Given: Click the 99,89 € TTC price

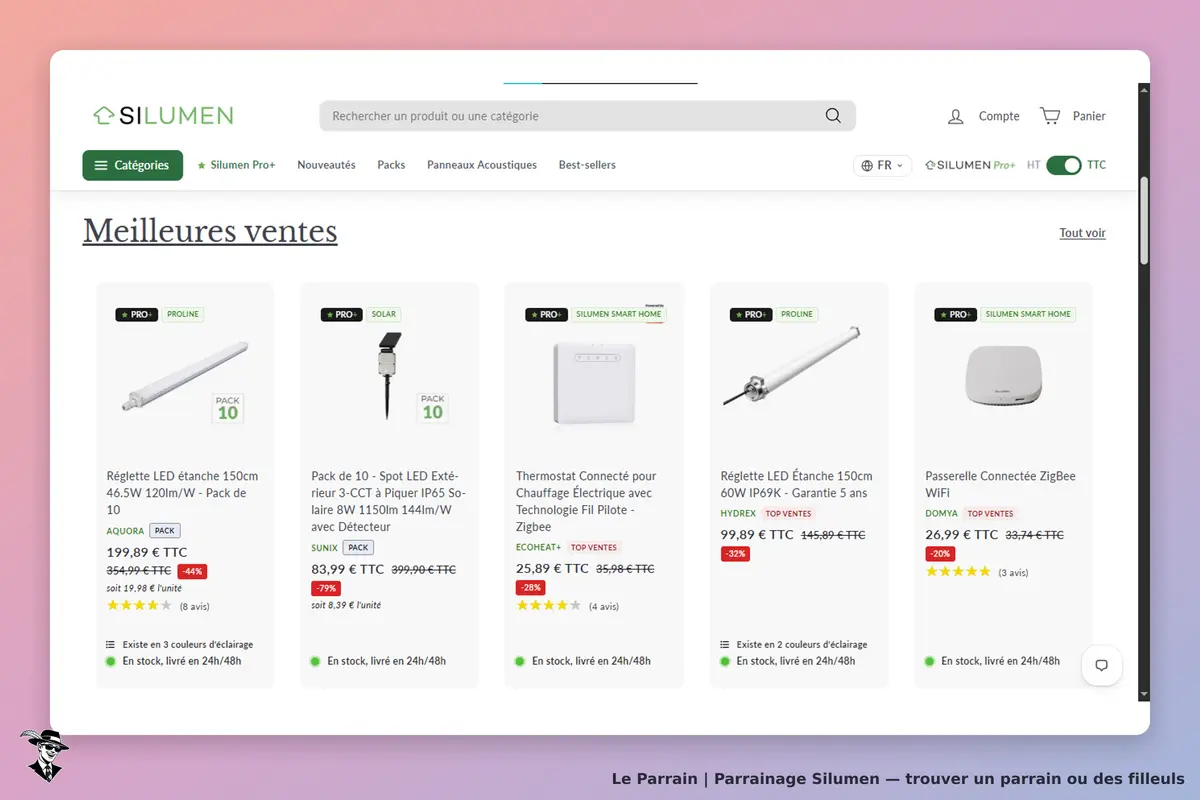Looking at the screenshot, I should 757,535.
